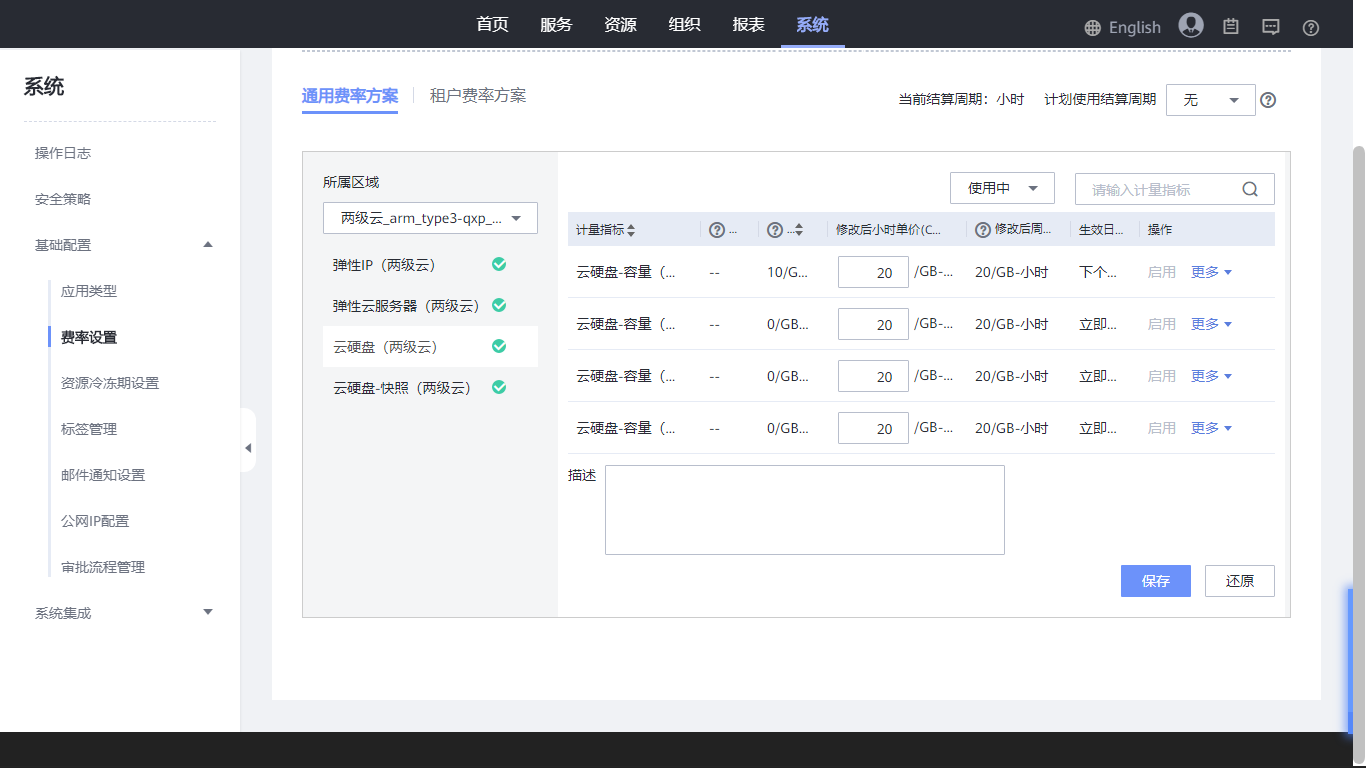Click the 保存 button
Screen dimensions: 1366x768
(x=1155, y=581)
